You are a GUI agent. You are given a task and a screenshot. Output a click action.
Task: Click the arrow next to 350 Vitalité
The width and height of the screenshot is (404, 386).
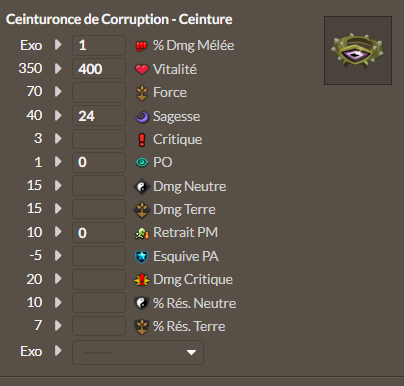click(x=58, y=68)
